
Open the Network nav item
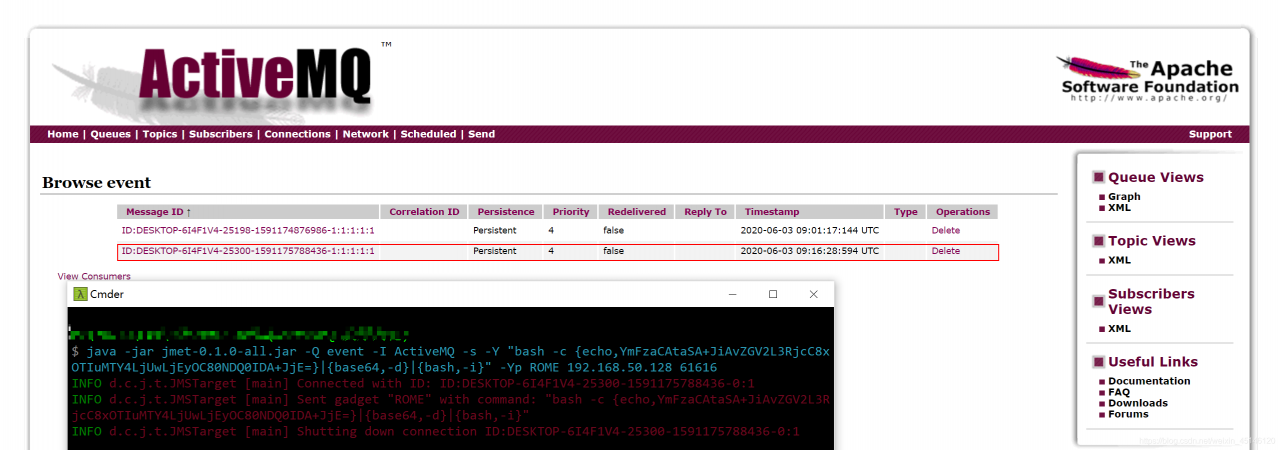pos(366,134)
